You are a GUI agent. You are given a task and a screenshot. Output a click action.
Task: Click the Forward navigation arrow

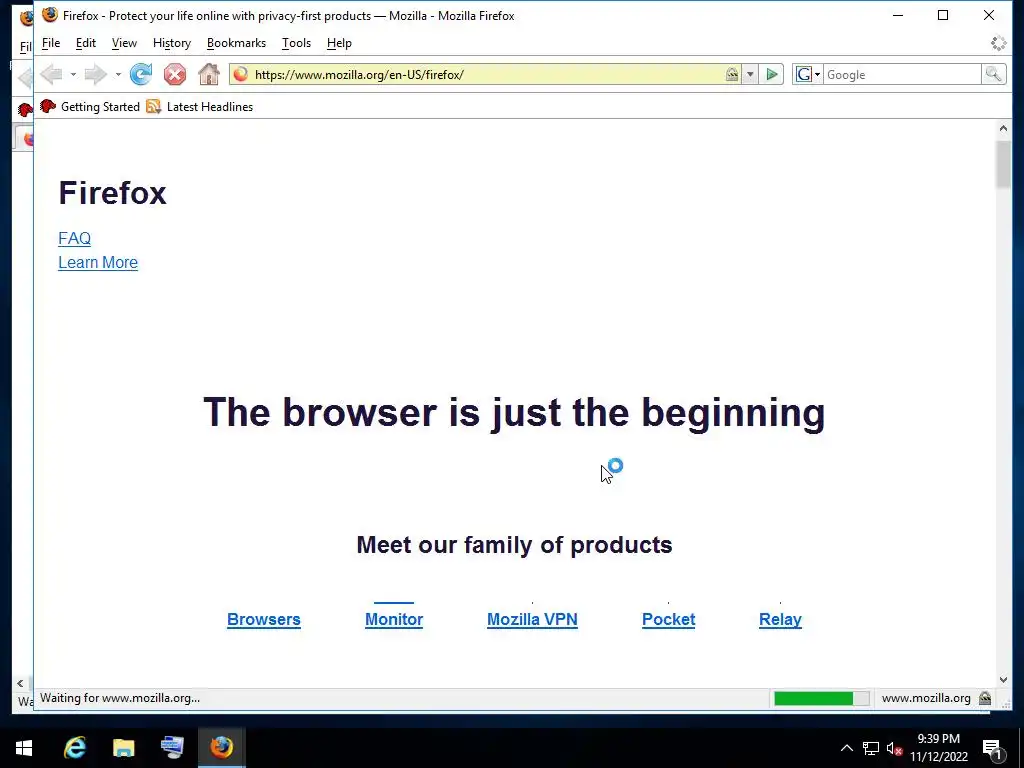pos(96,74)
